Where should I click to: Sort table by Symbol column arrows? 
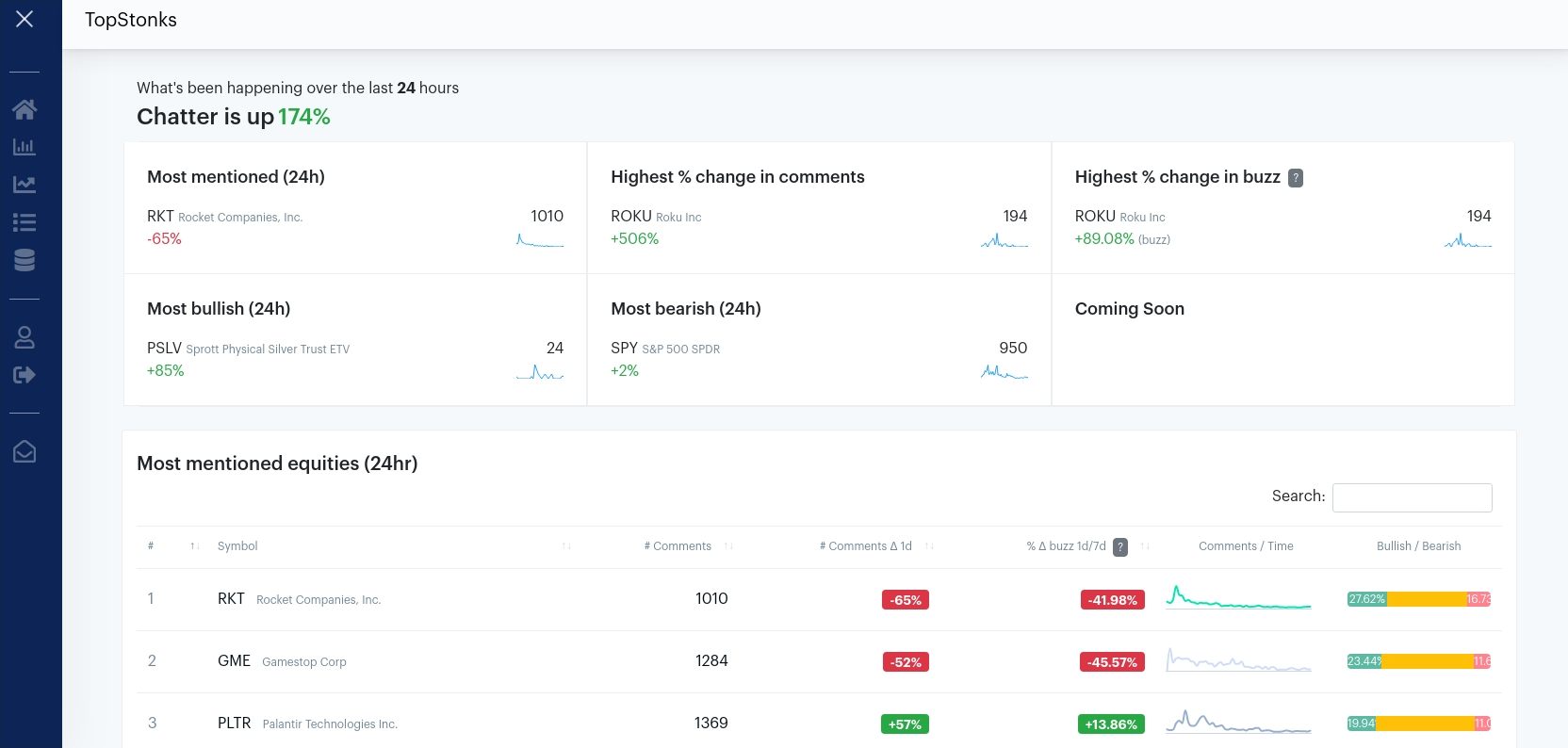566,546
